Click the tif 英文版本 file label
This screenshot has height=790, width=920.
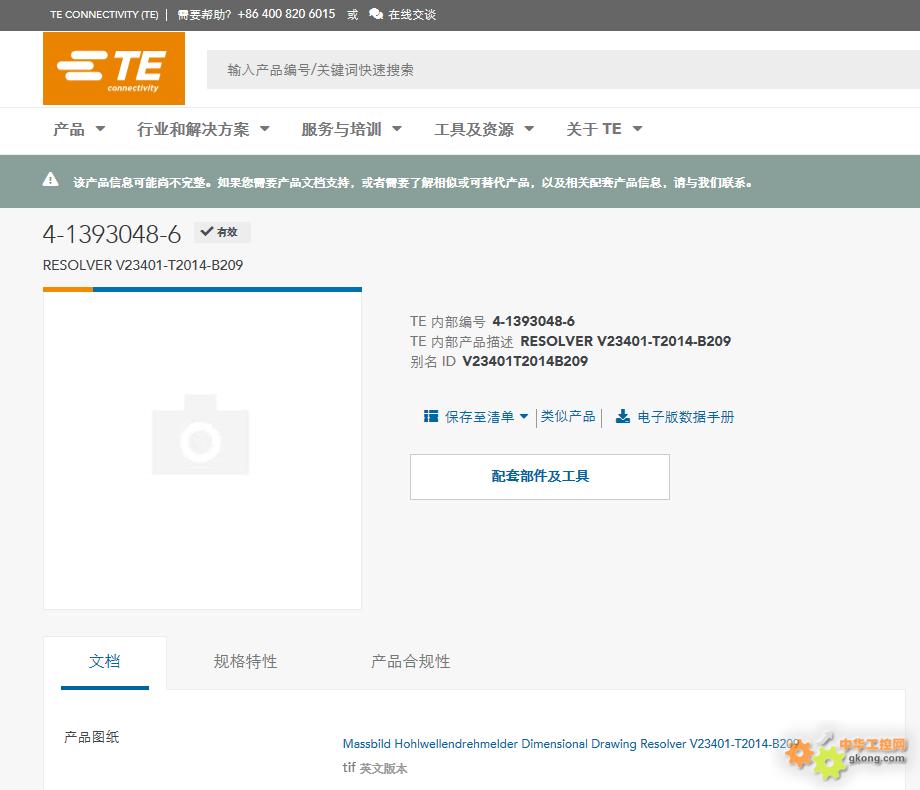point(375,768)
